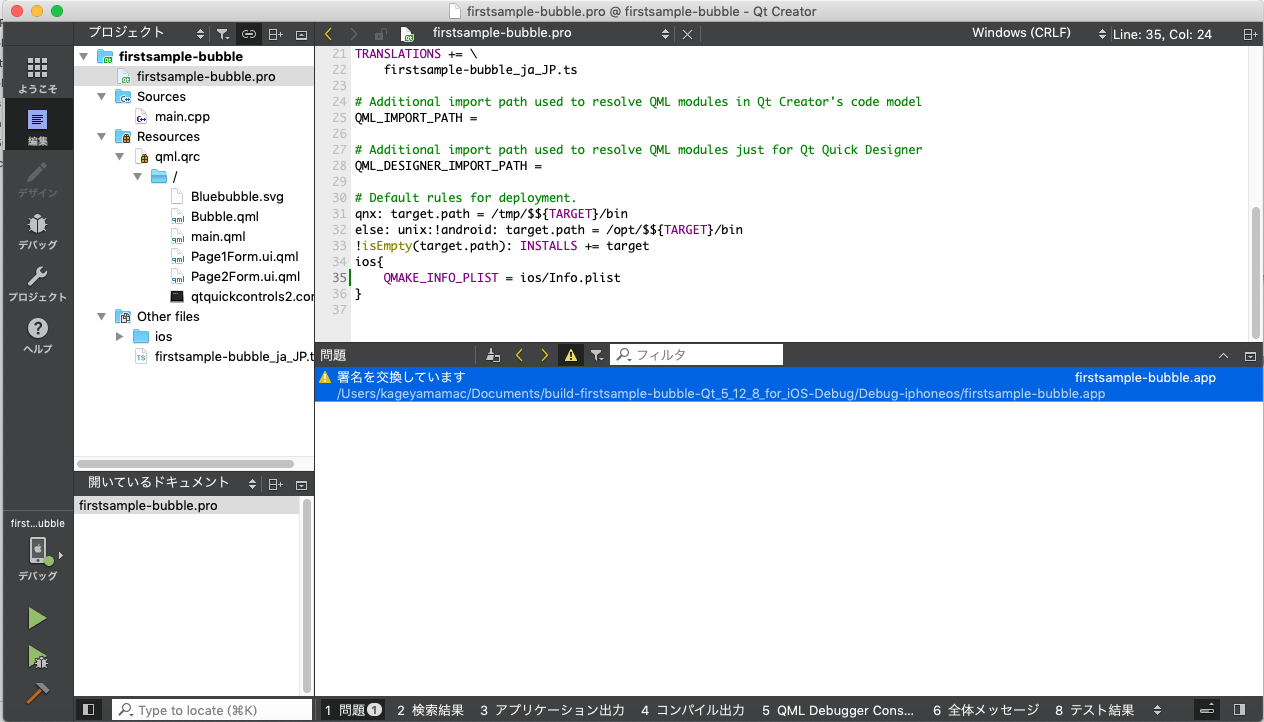
Task: Run the project with the green play button
Action: [37, 618]
